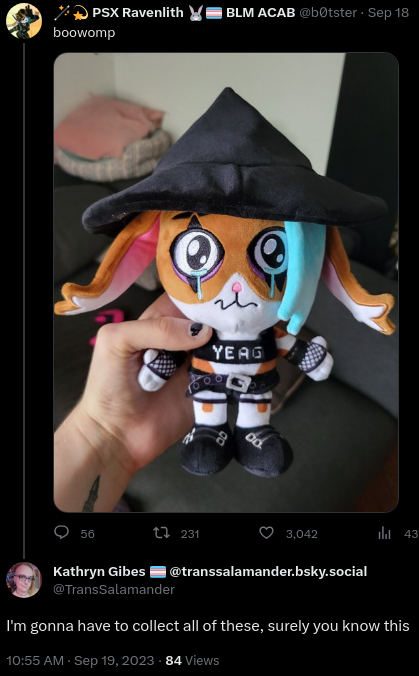The image size is (419, 676).
Task: Click the retweet arrows icon
Action: [x=162, y=533]
